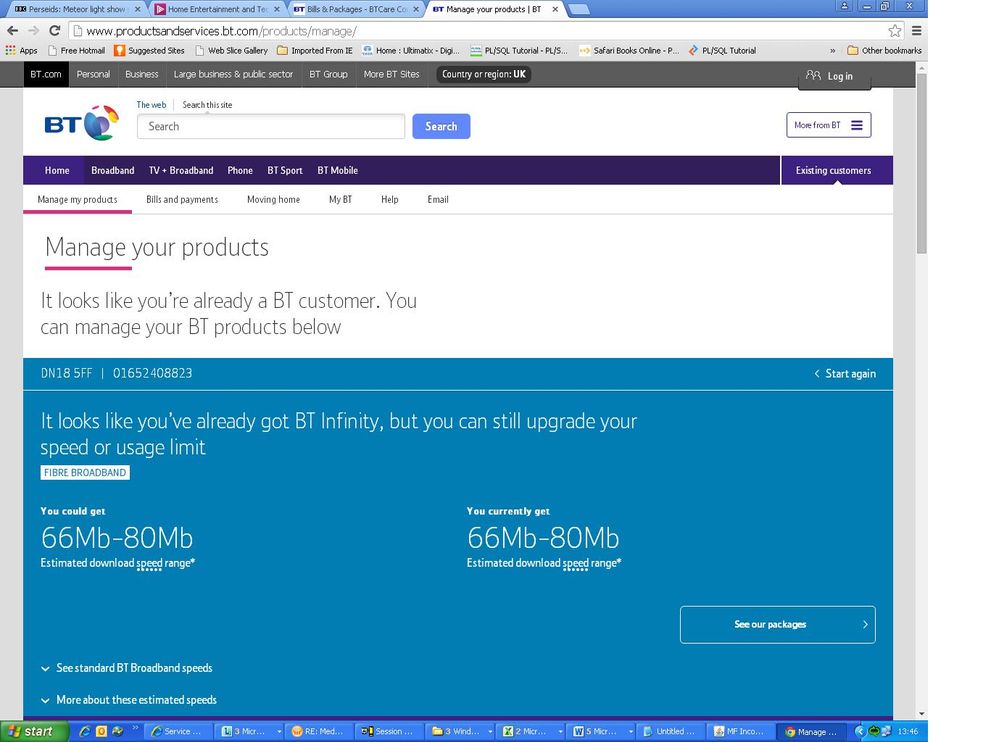Go to Home in the purple navigation
This screenshot has height=742, width=999.
point(57,170)
